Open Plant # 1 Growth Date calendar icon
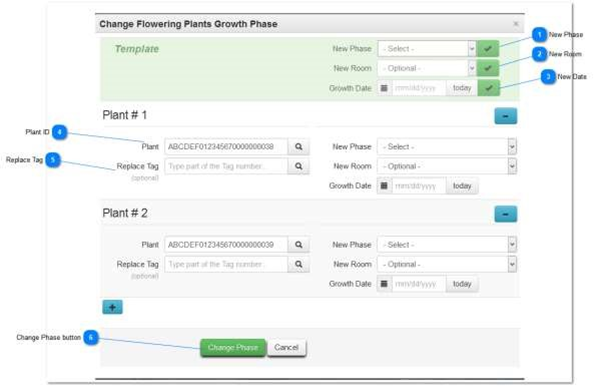 384,186
